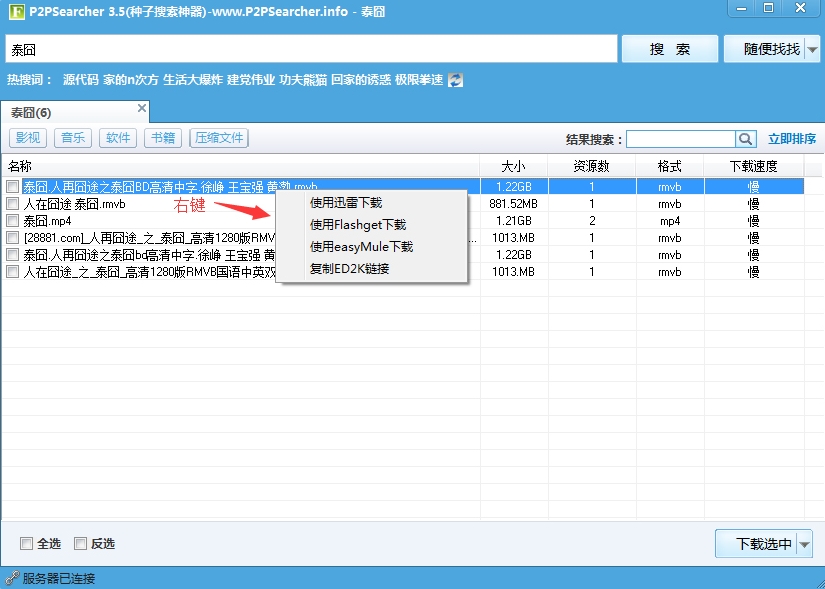Pick 使用easyMule下载 from the context menu

[x=361, y=247]
